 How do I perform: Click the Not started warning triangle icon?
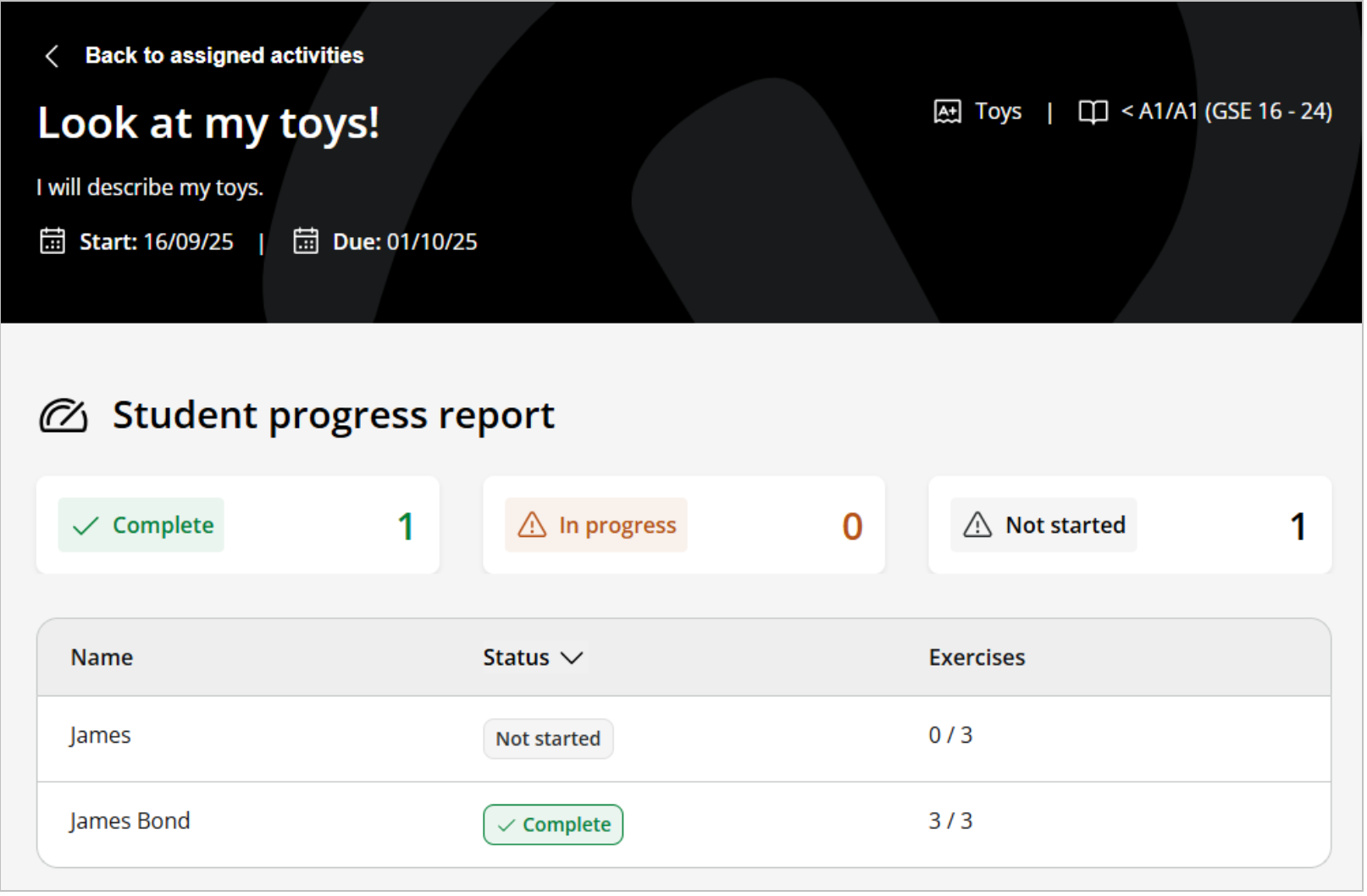[979, 526]
